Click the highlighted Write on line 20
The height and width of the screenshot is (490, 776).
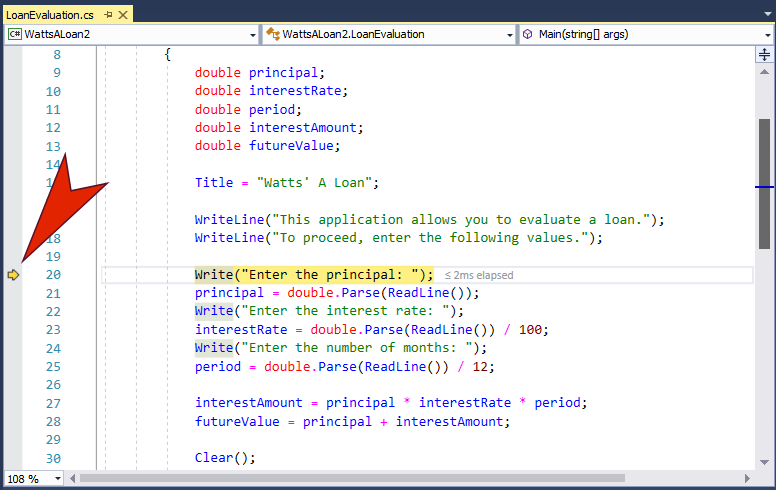214,275
